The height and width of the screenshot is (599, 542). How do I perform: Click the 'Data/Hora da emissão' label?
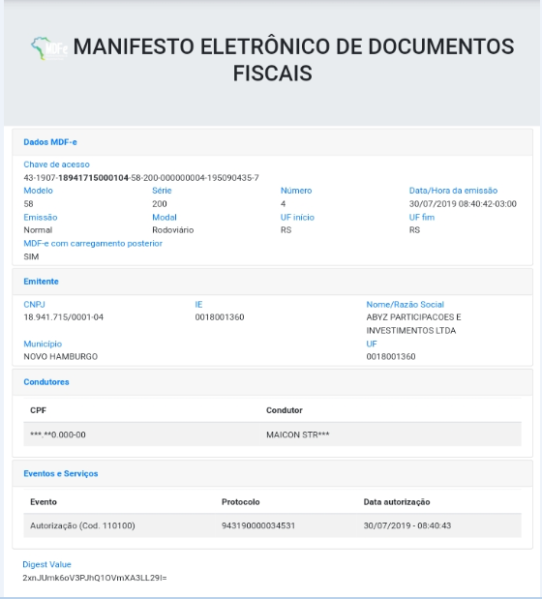tap(453, 190)
